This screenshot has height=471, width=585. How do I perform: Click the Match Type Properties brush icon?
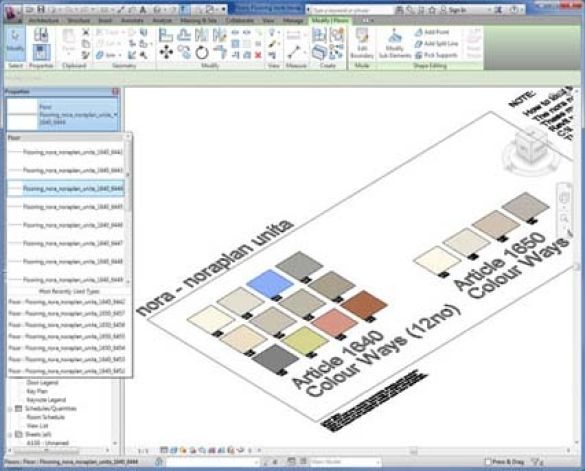tap(86, 55)
